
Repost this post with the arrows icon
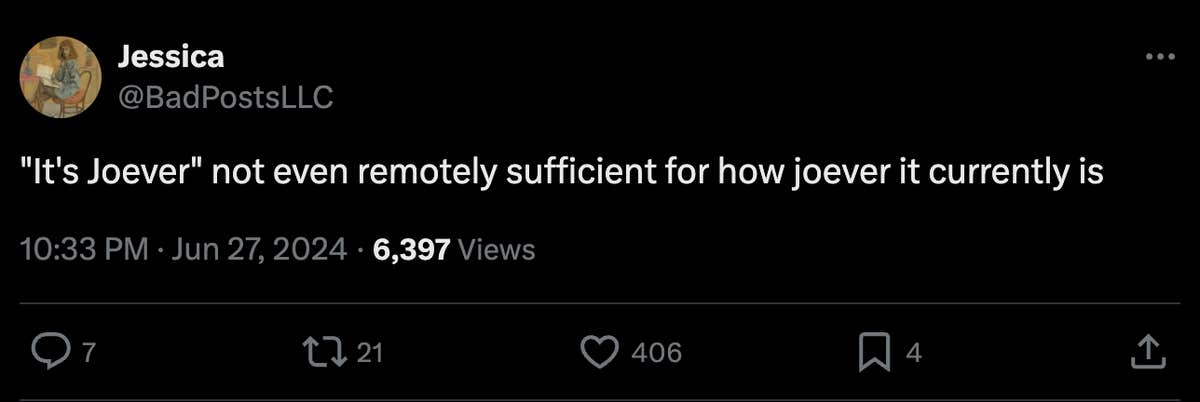324,351
